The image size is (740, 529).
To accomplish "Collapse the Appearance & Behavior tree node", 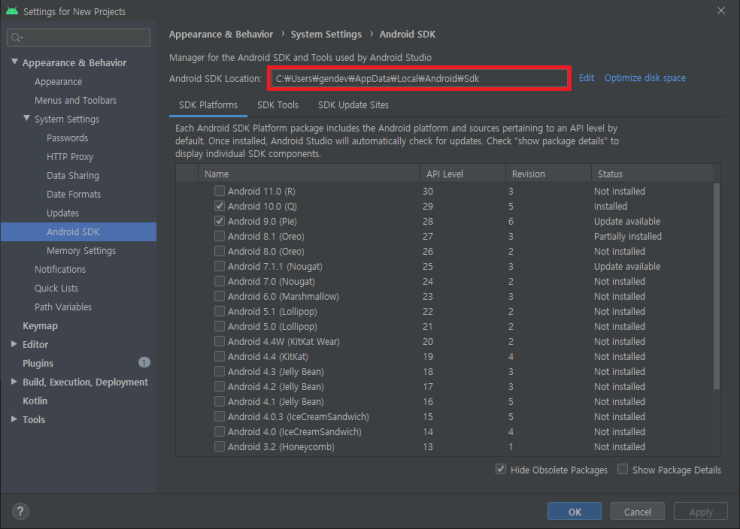I will (x=15, y=63).
